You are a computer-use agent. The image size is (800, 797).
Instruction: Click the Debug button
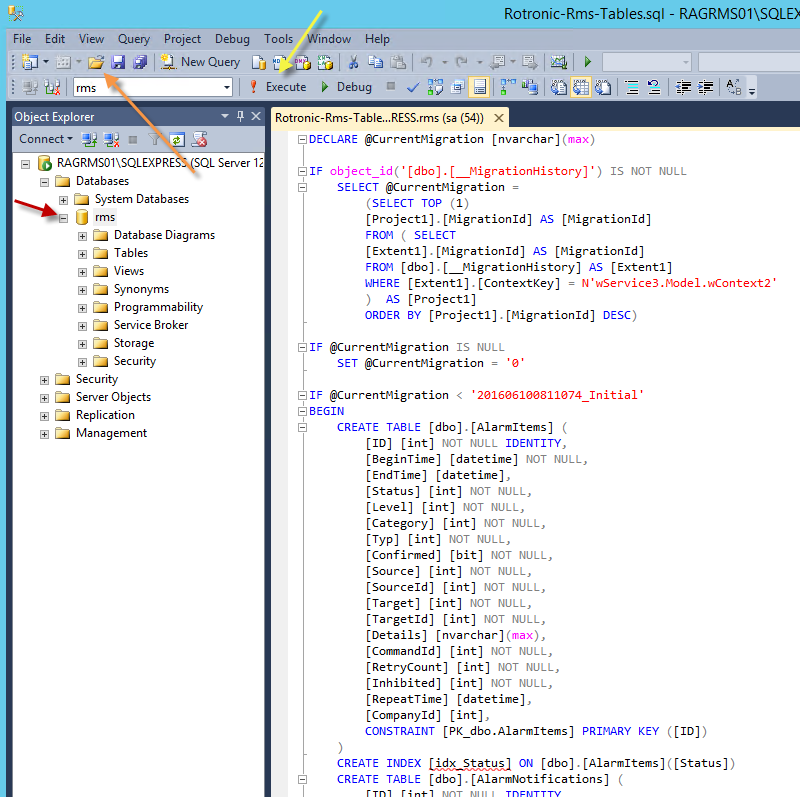pyautogui.click(x=347, y=87)
